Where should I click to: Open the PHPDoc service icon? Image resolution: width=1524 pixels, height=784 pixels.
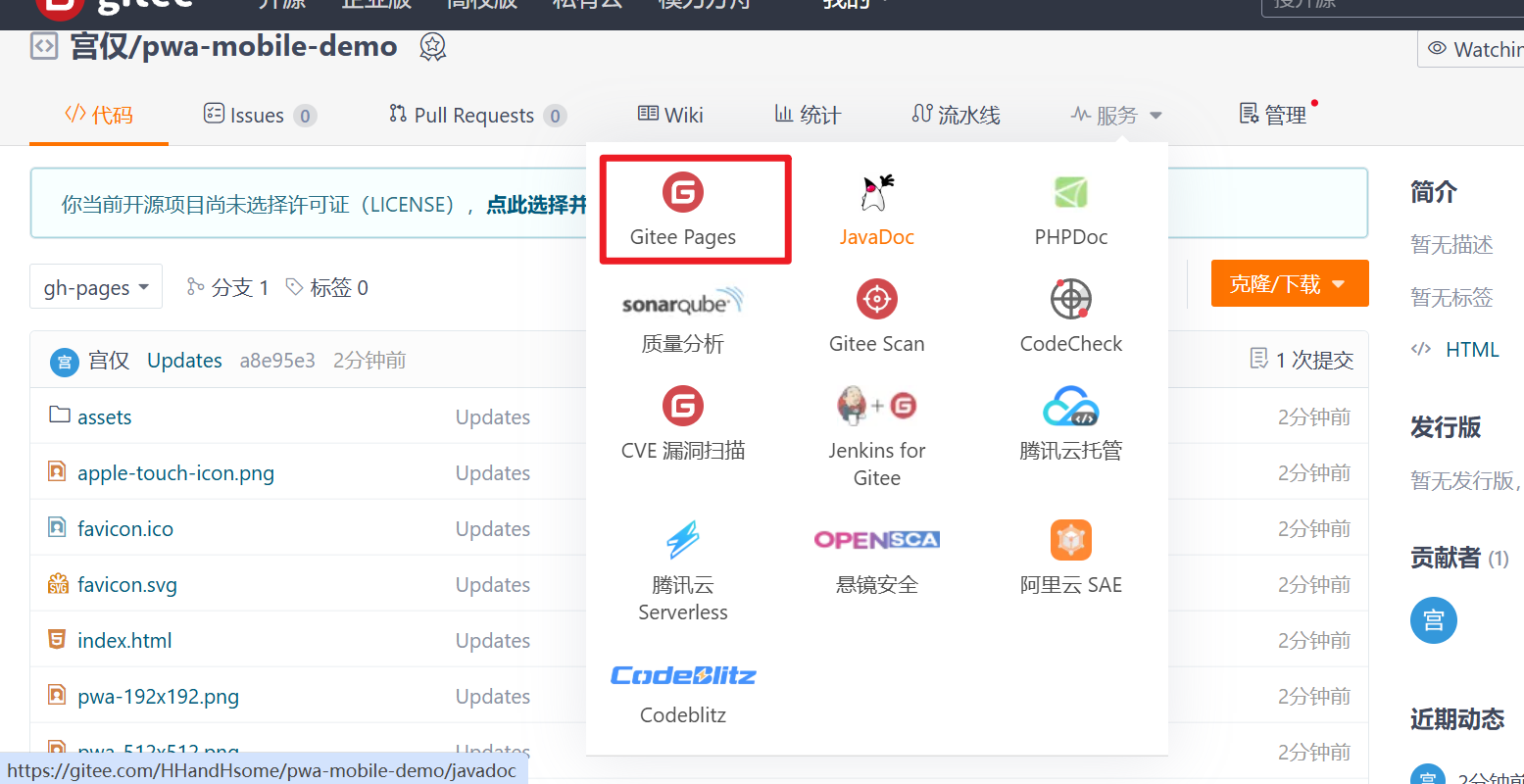click(x=1070, y=193)
